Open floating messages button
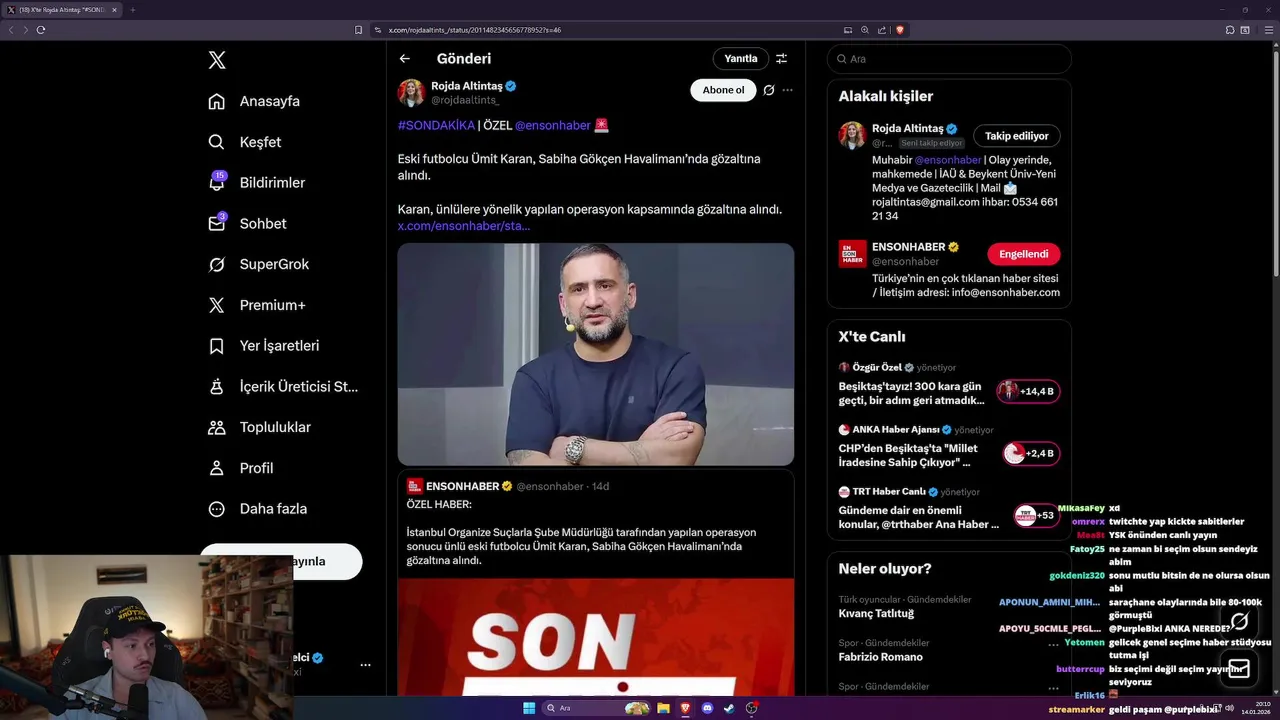 click(1239, 668)
